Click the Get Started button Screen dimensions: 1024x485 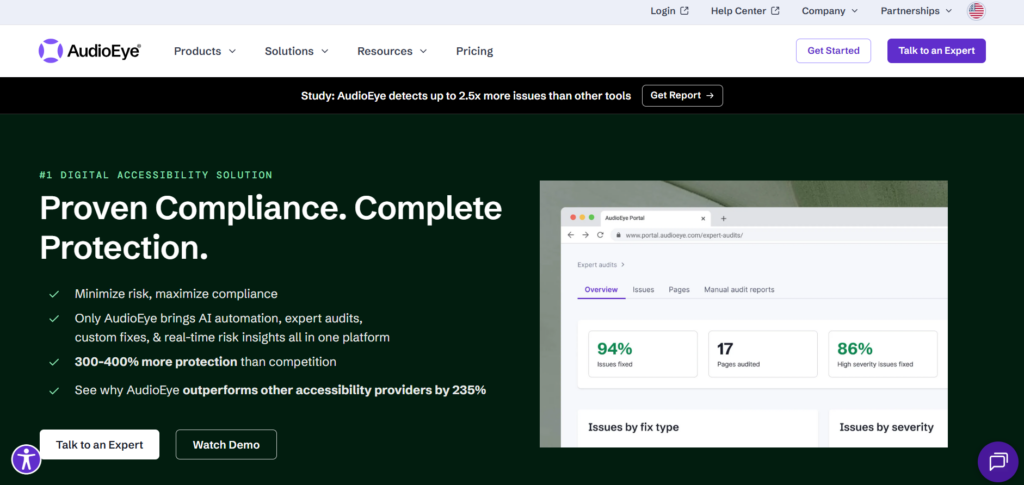coord(833,51)
